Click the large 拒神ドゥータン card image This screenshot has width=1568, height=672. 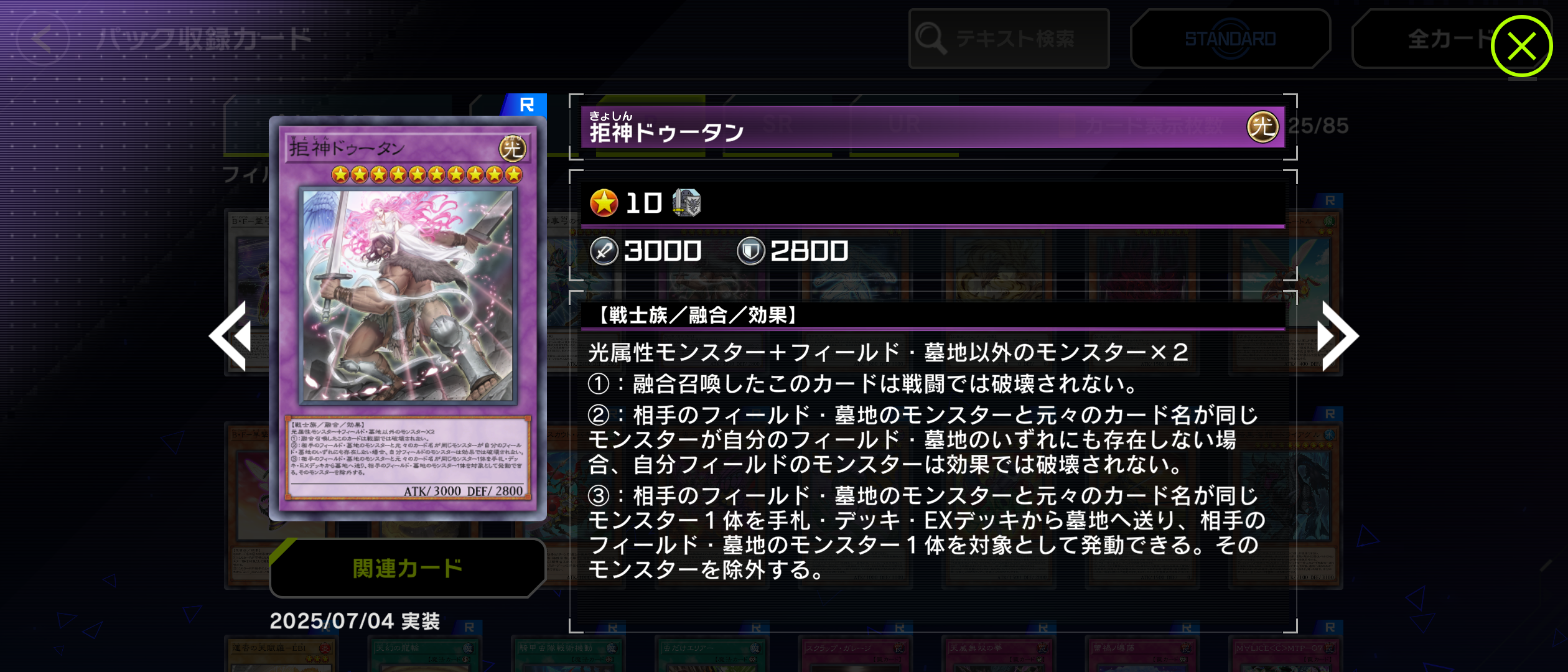[408, 318]
